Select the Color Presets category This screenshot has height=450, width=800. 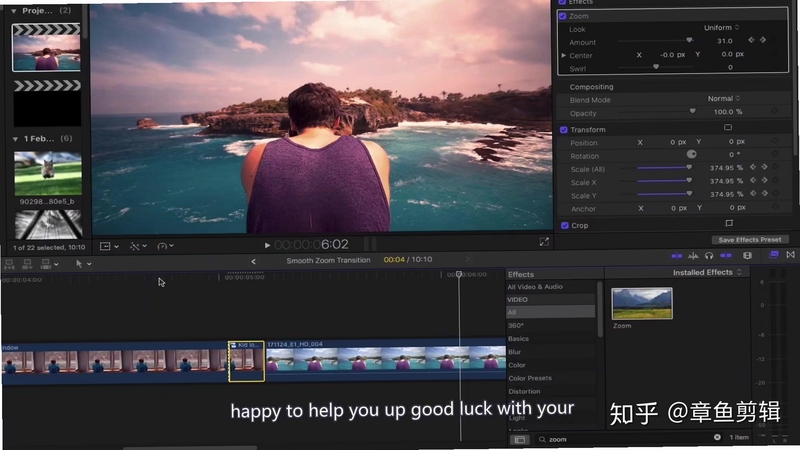pos(530,378)
